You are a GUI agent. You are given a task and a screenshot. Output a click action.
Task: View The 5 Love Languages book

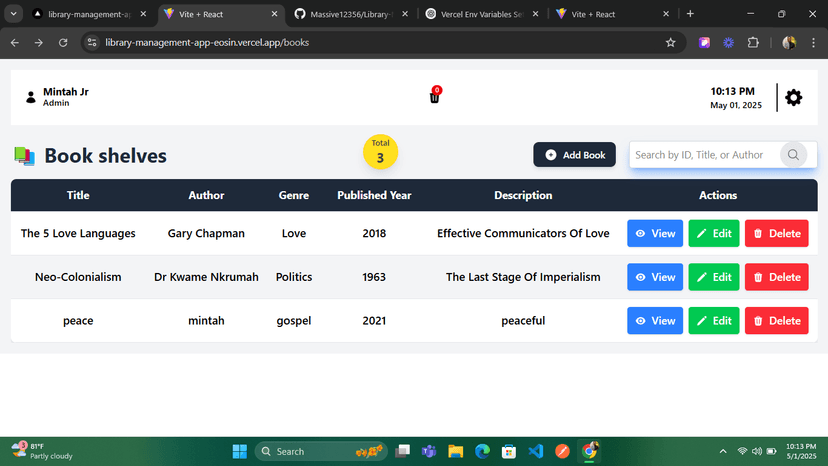pyautogui.click(x=655, y=234)
